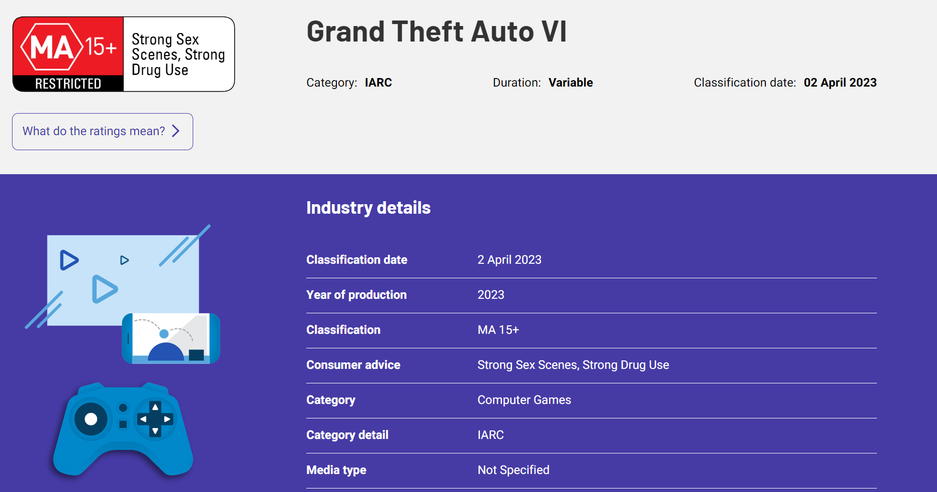The image size is (937, 492).
Task: Click the Computer Games category value
Action: point(524,400)
